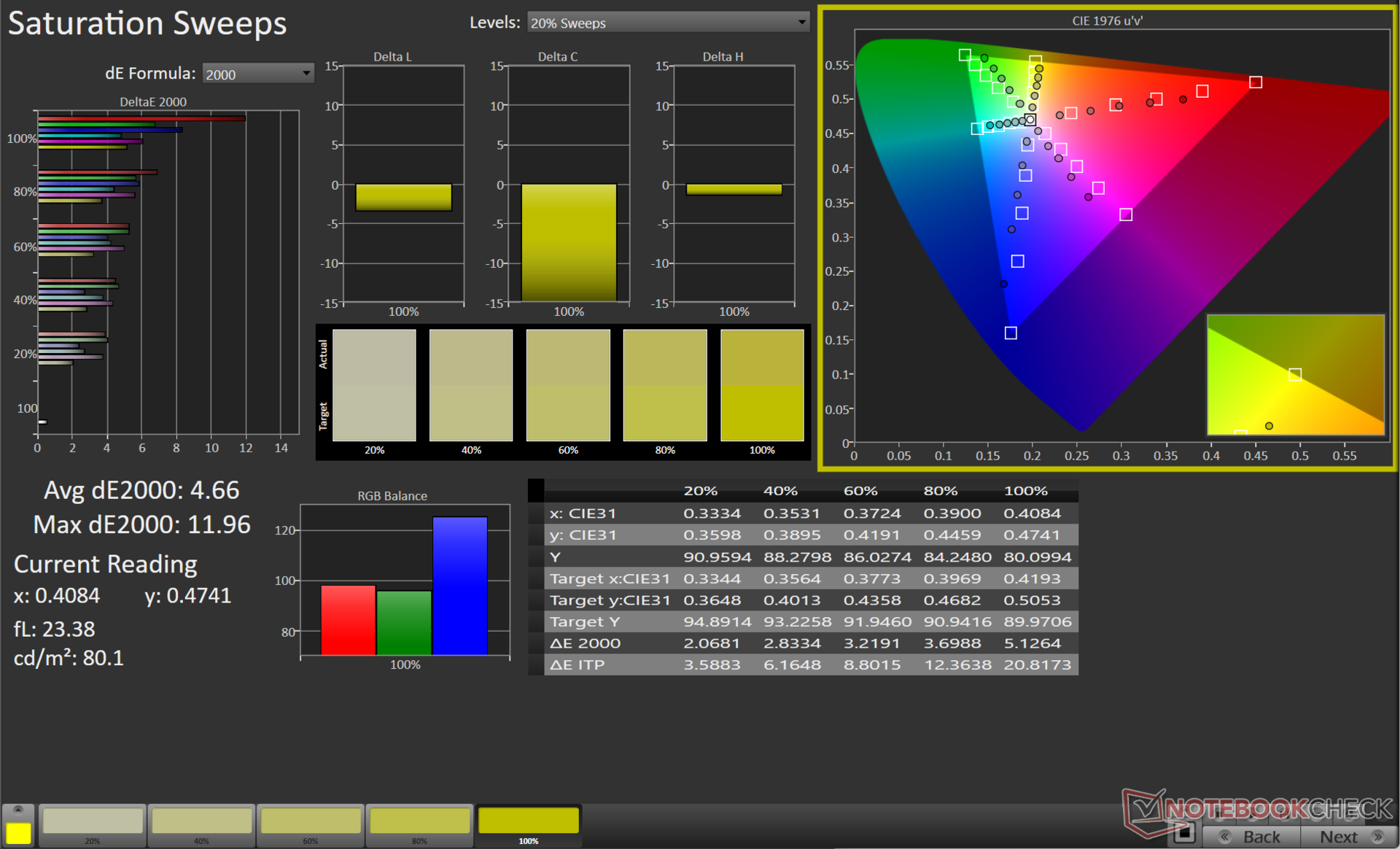Screen dimensions: 1400x849
Task: Click the Next button
Action: [1349, 837]
